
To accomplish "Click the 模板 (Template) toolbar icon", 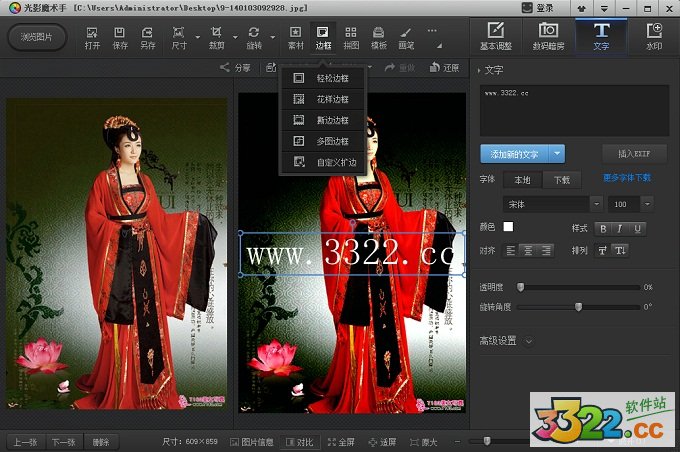I will click(379, 37).
